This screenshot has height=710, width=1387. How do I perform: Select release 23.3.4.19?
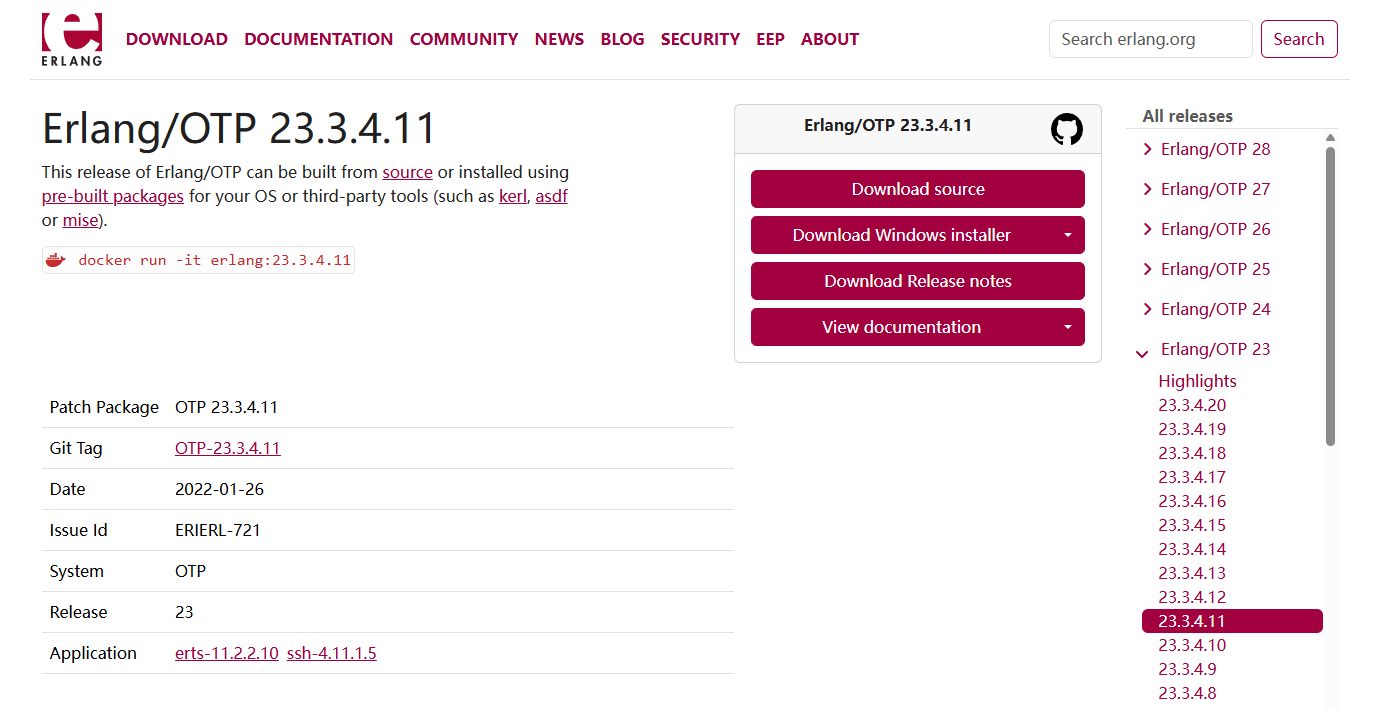coord(1192,429)
